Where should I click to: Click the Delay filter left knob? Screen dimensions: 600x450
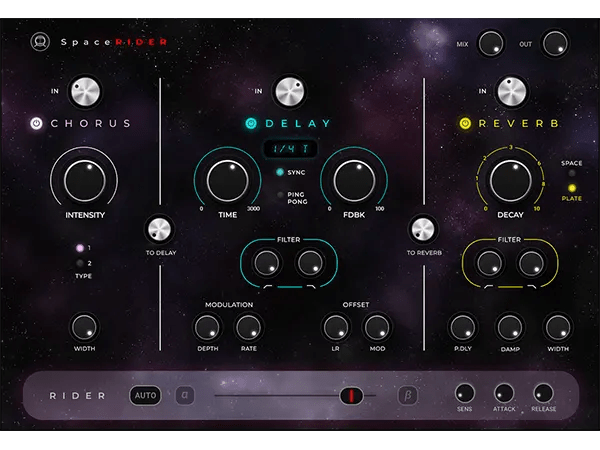coord(266,263)
